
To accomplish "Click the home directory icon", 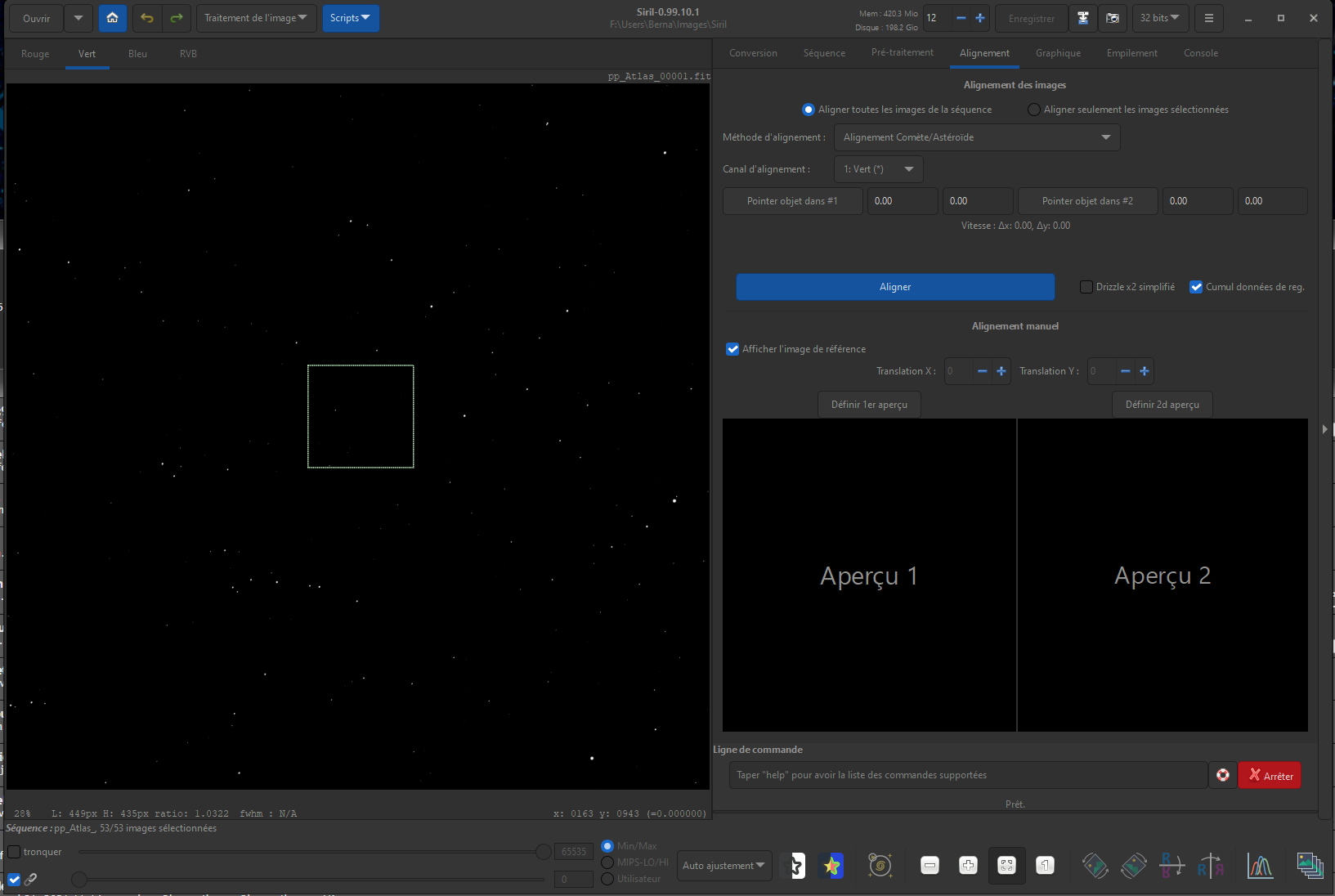I will click(113, 18).
